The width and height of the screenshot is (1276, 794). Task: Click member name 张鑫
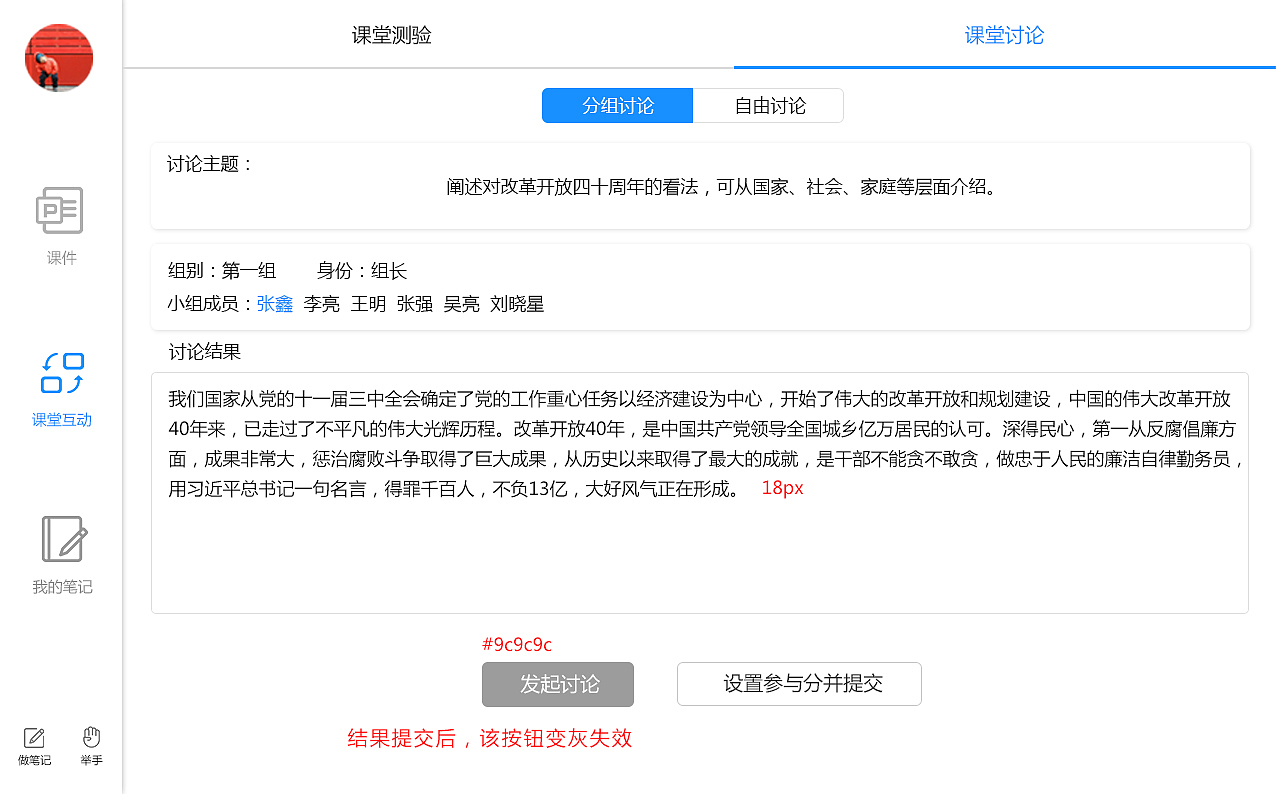pos(274,304)
